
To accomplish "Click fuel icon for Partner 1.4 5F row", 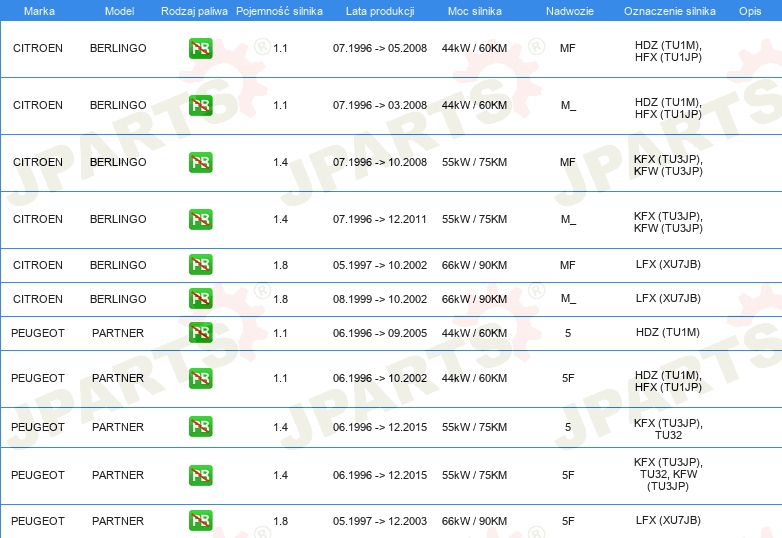I will (200, 475).
